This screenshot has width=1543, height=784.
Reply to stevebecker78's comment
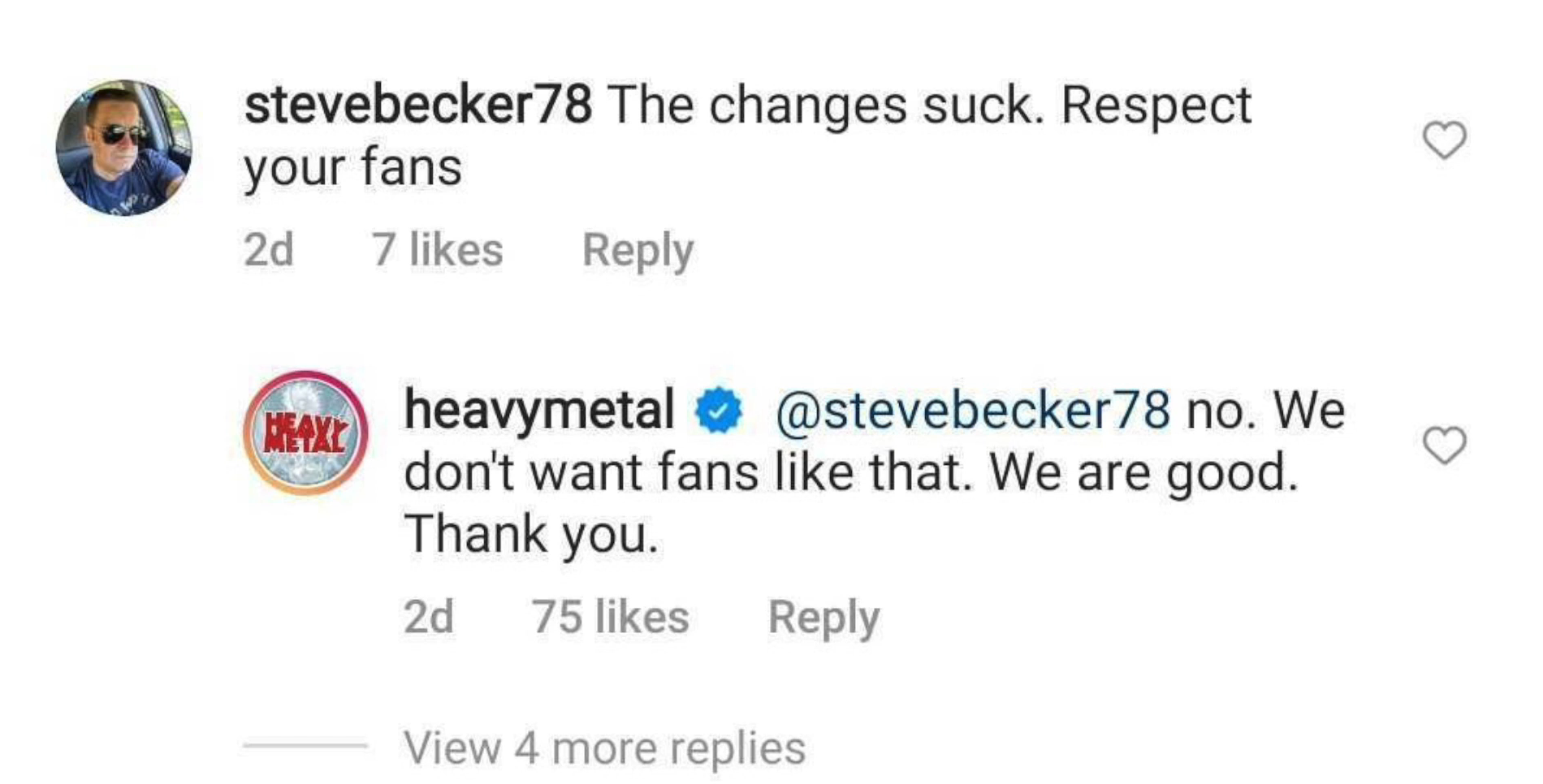641,249
